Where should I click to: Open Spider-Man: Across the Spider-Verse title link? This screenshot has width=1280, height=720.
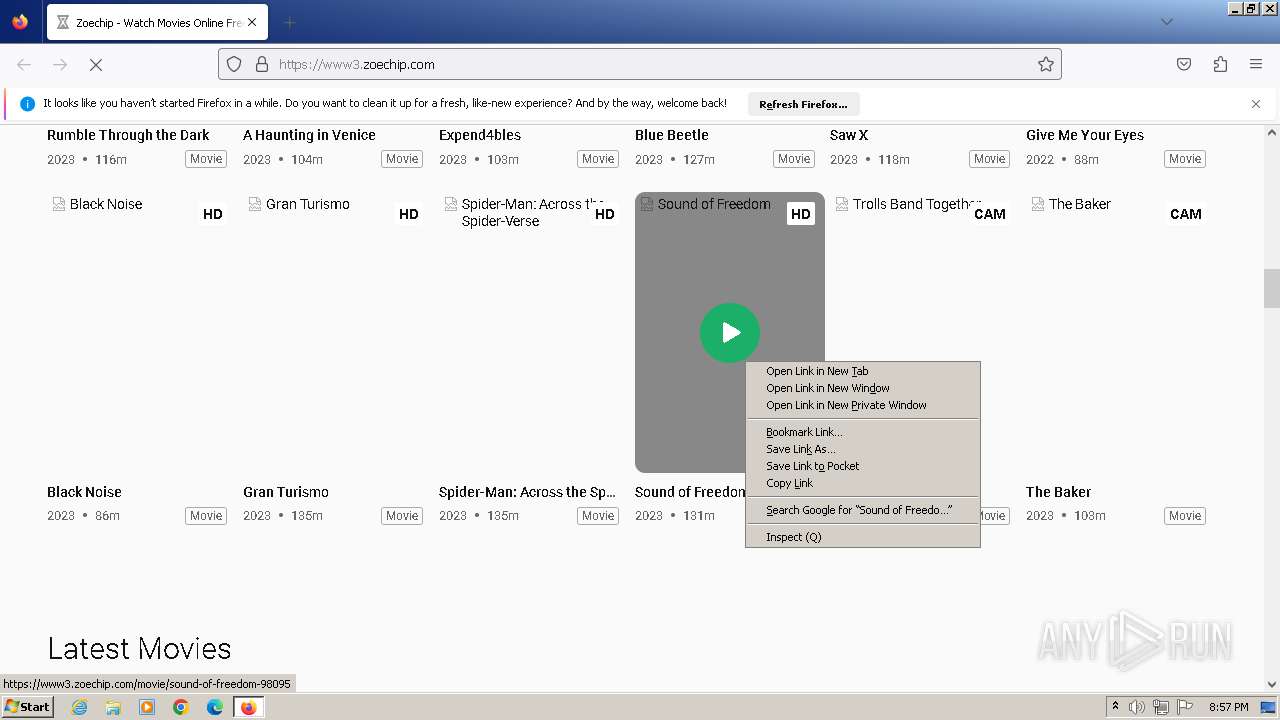(x=527, y=492)
